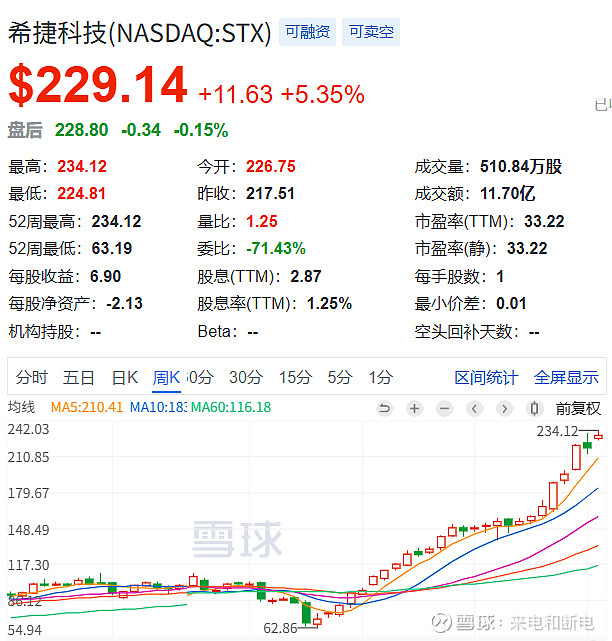Move chart left with left chevron

tap(475, 408)
